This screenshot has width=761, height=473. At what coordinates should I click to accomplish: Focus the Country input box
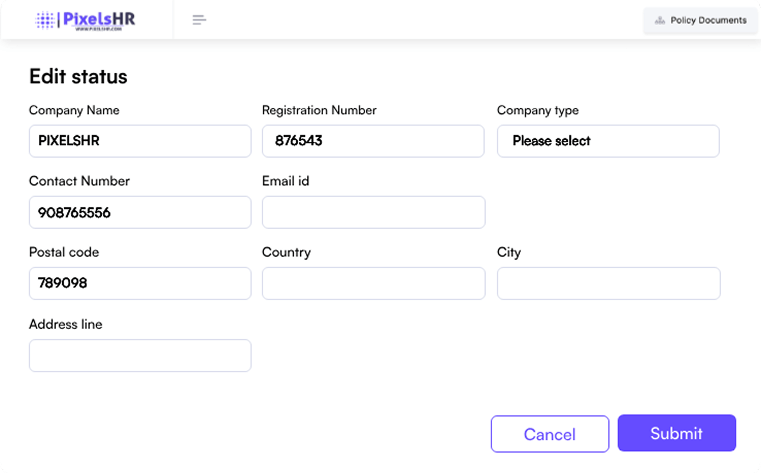click(x=373, y=283)
